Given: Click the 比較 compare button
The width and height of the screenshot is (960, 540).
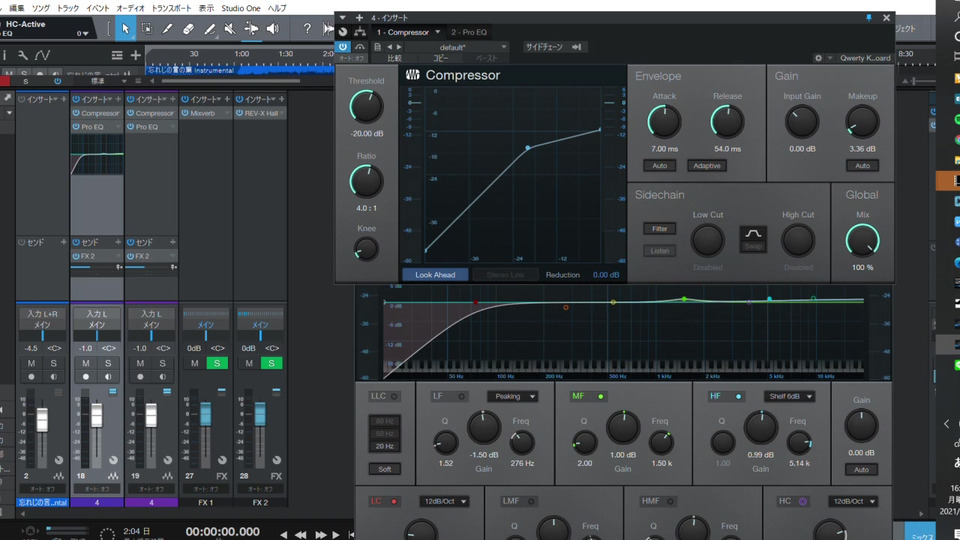Looking at the screenshot, I should [x=394, y=58].
